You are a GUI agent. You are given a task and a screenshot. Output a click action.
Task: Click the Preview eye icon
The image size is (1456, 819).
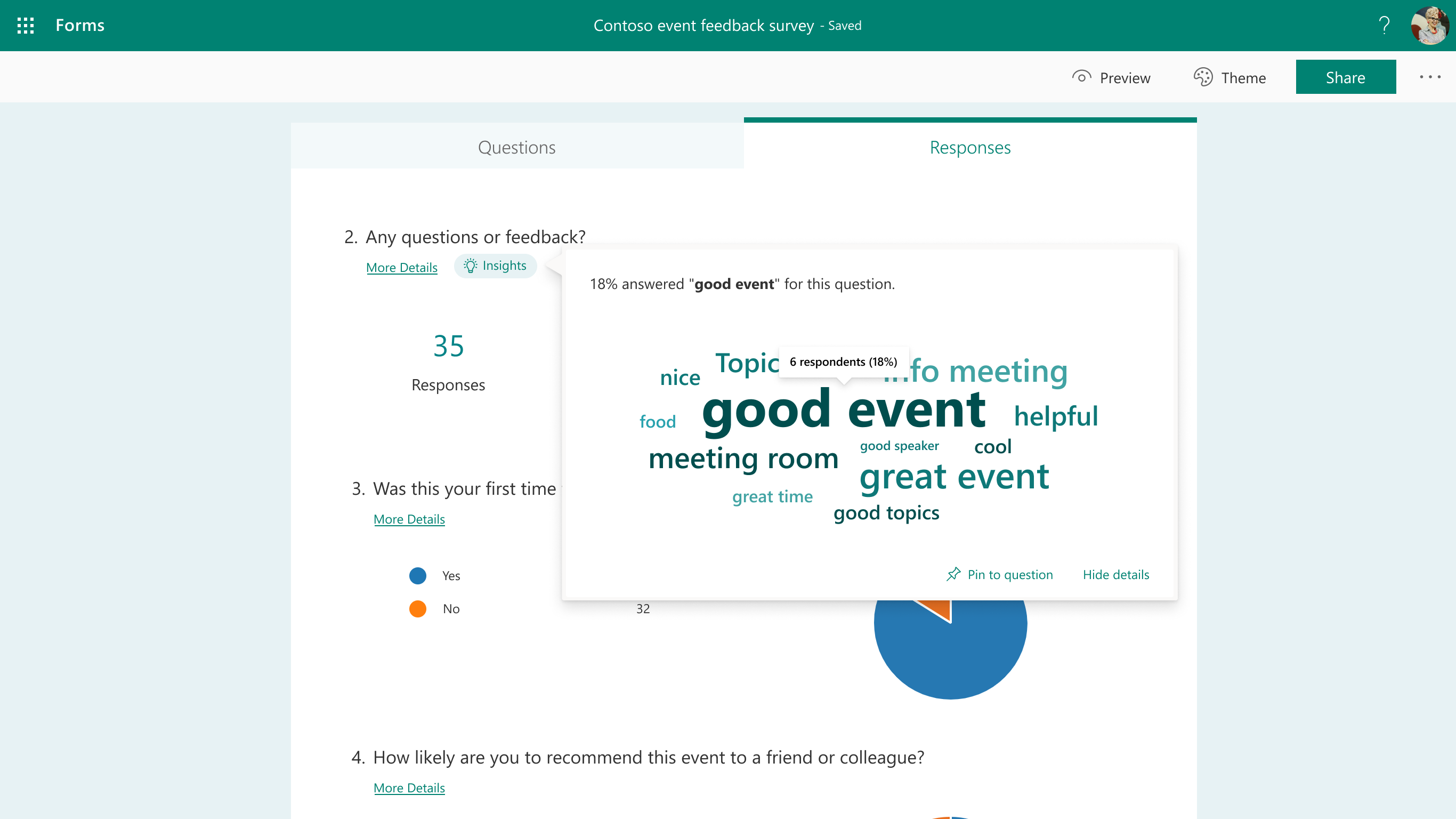point(1081,77)
